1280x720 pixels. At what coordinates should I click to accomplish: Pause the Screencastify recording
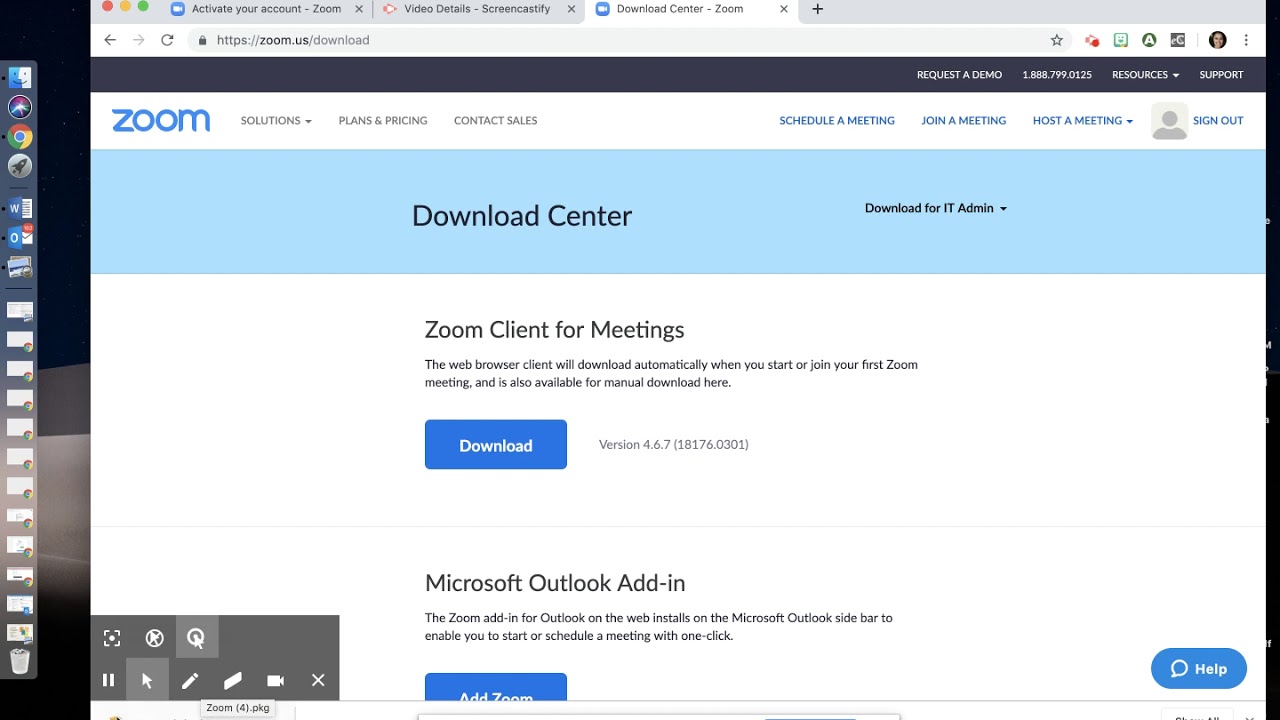point(109,680)
